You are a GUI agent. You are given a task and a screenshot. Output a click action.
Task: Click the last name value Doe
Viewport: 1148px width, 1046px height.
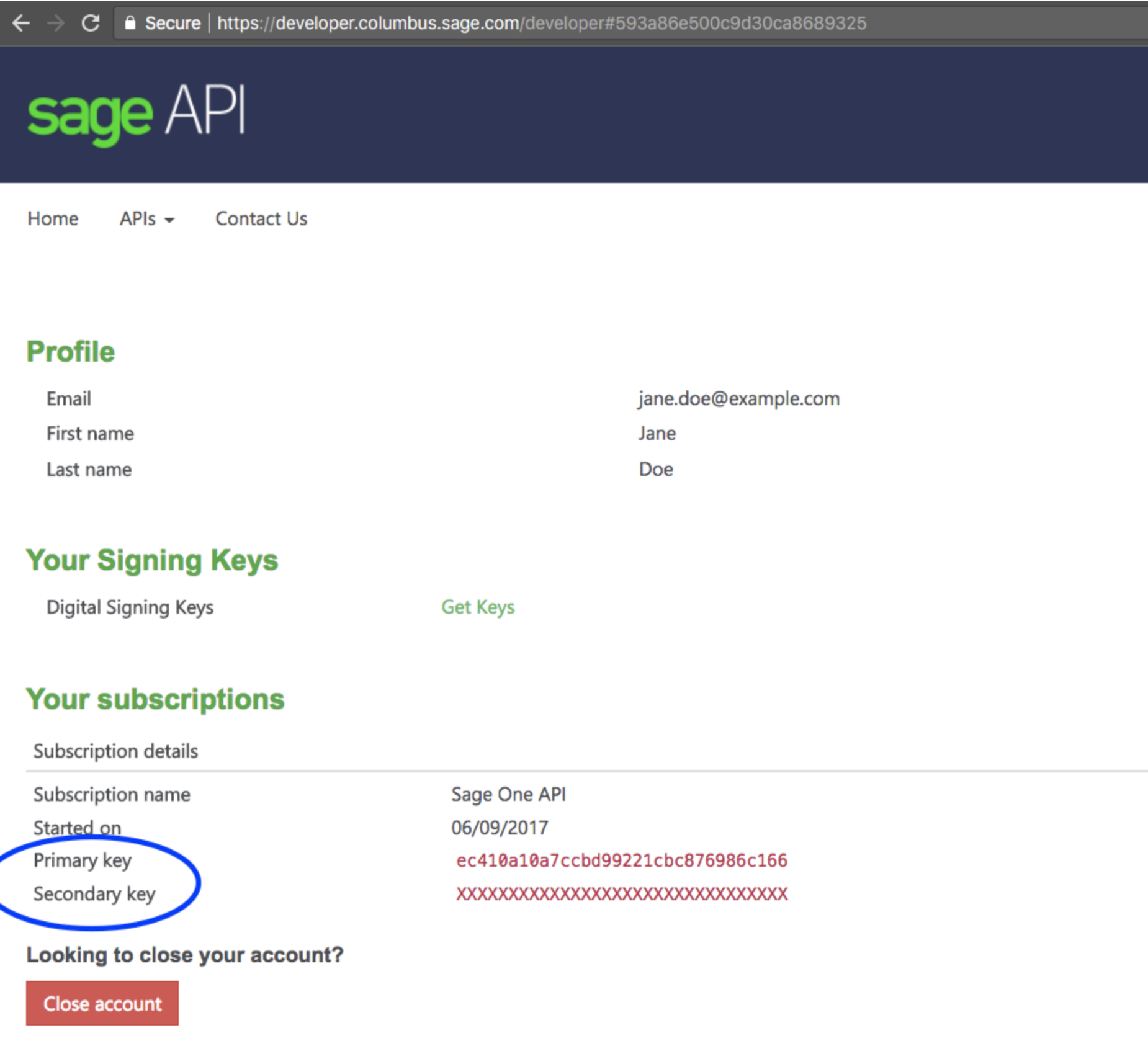[656, 469]
